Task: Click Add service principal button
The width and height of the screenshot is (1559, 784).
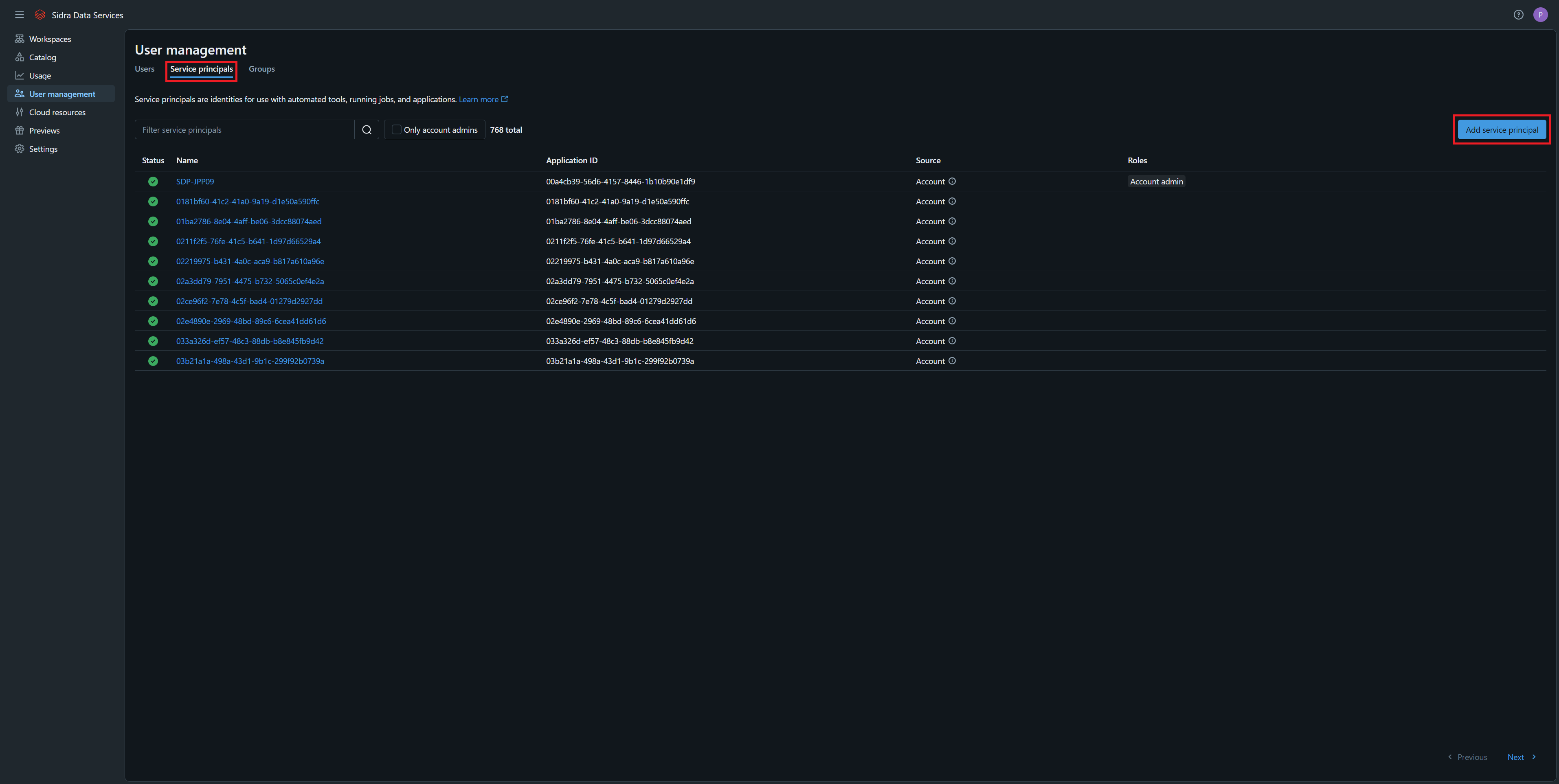Action: coord(1502,129)
